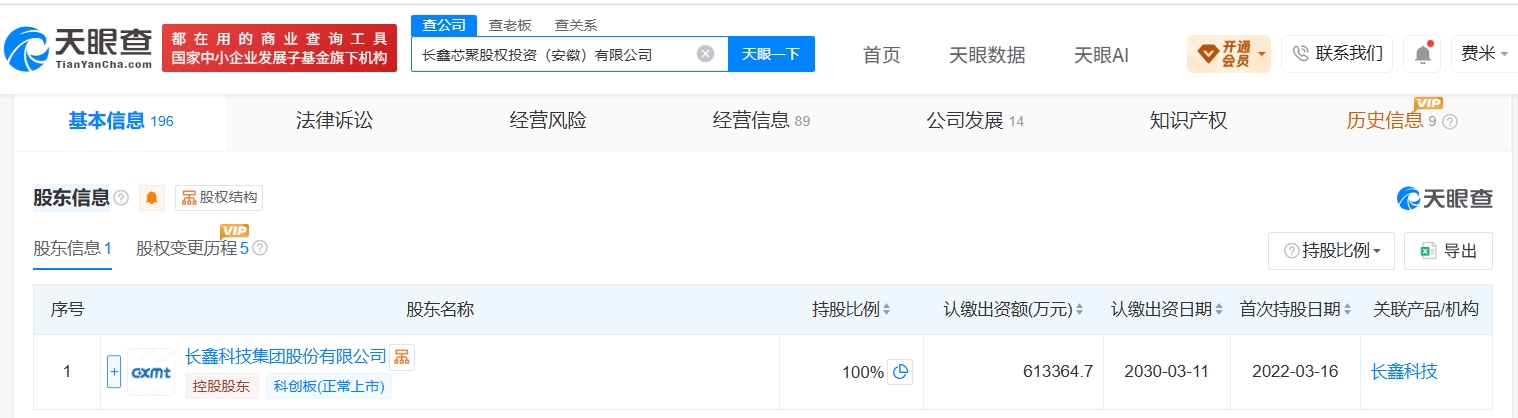The image size is (1518, 418).
Task: Open 天眼AI in the top navigation
Action: point(1101,55)
